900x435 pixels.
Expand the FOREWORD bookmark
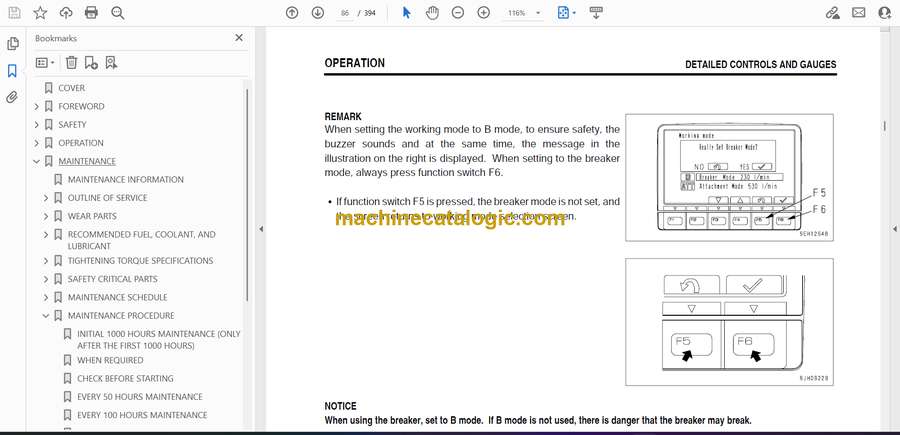pyautogui.click(x=37, y=106)
